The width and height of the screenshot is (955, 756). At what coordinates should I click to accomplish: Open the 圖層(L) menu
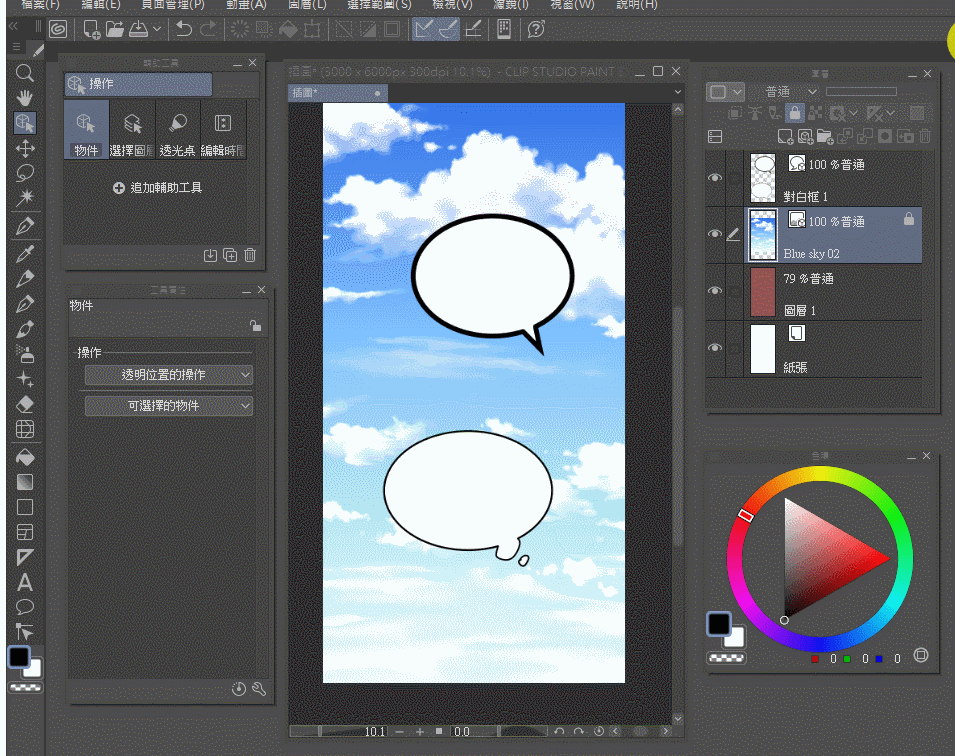coord(307,5)
